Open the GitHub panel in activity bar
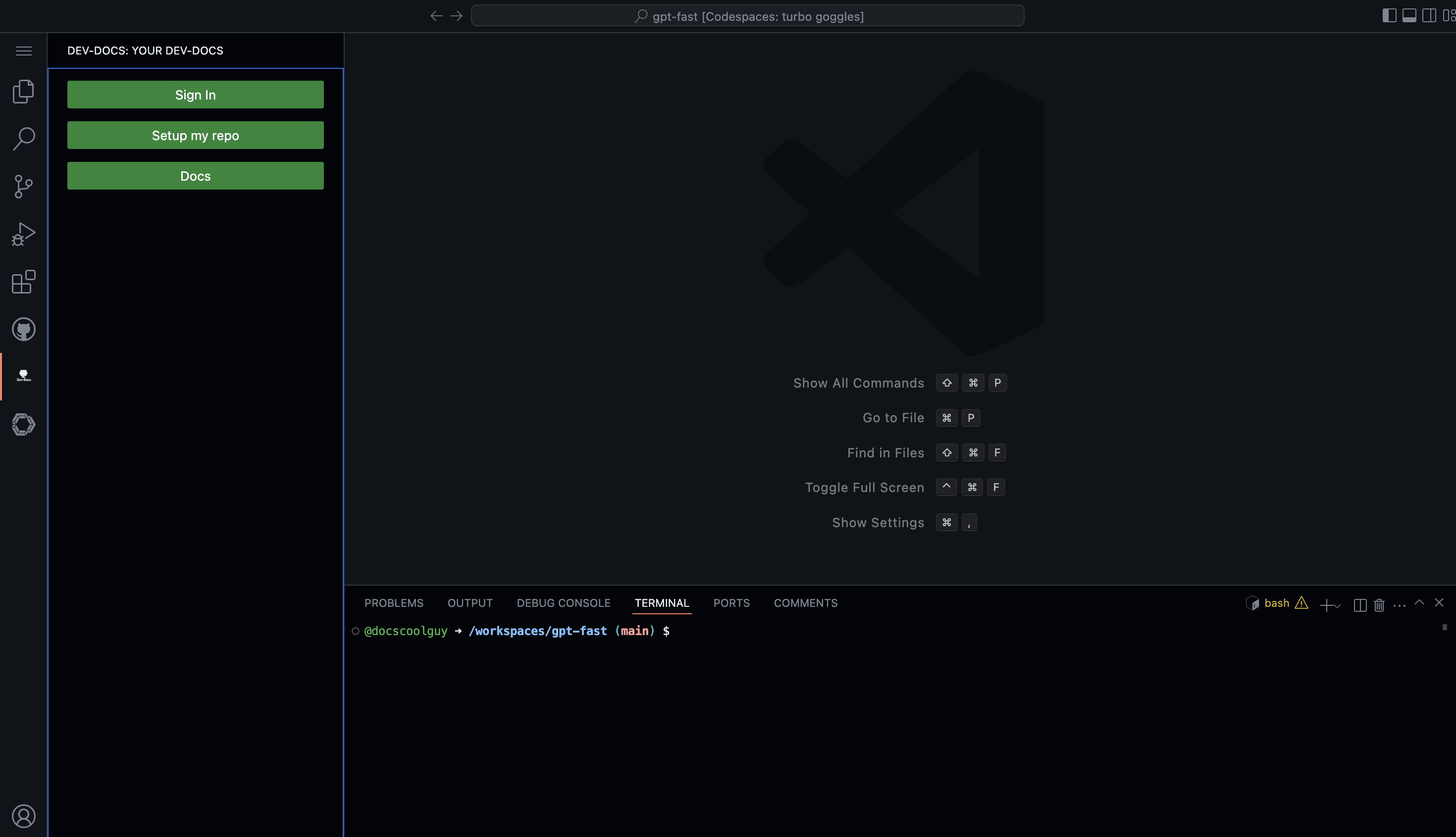1456x837 pixels. [24, 329]
